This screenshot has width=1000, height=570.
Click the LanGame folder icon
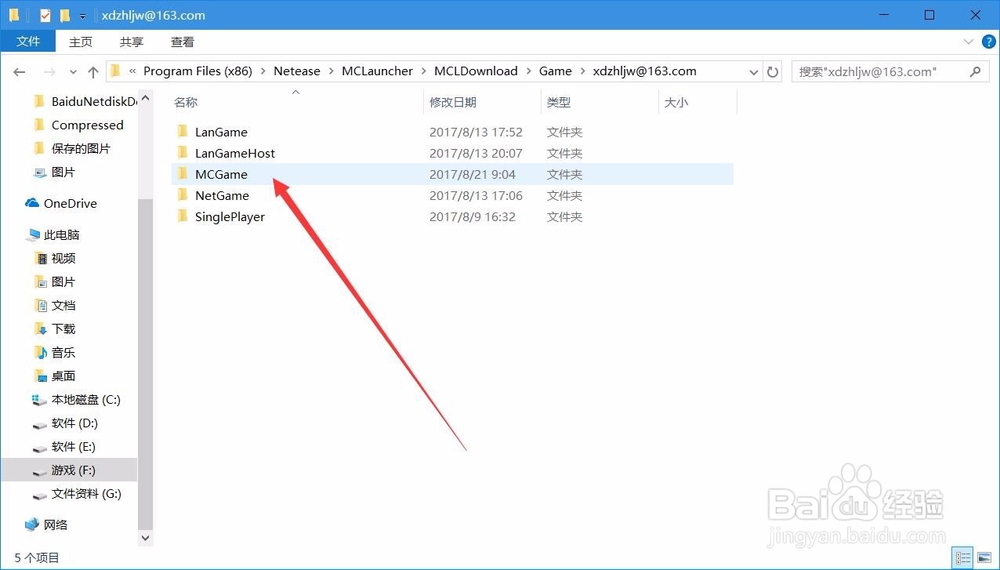tap(182, 131)
